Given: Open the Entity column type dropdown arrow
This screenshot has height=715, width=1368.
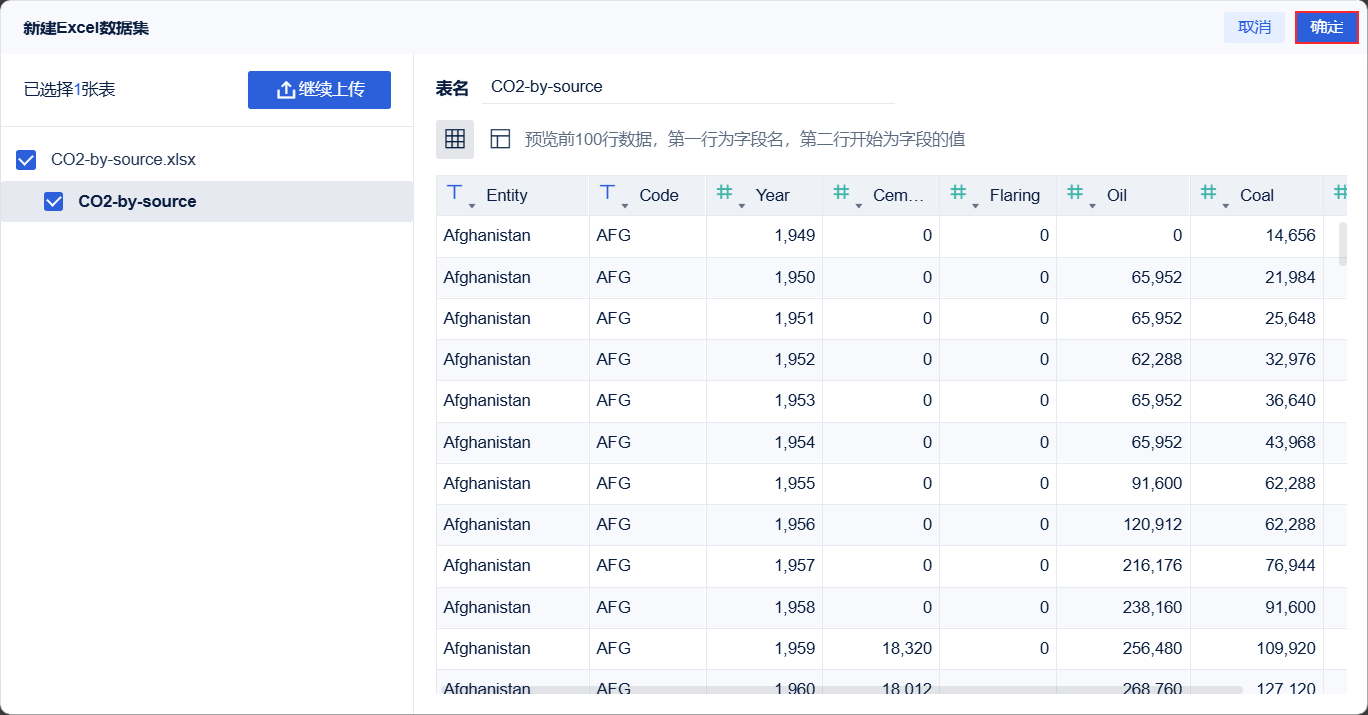Looking at the screenshot, I should [472, 205].
